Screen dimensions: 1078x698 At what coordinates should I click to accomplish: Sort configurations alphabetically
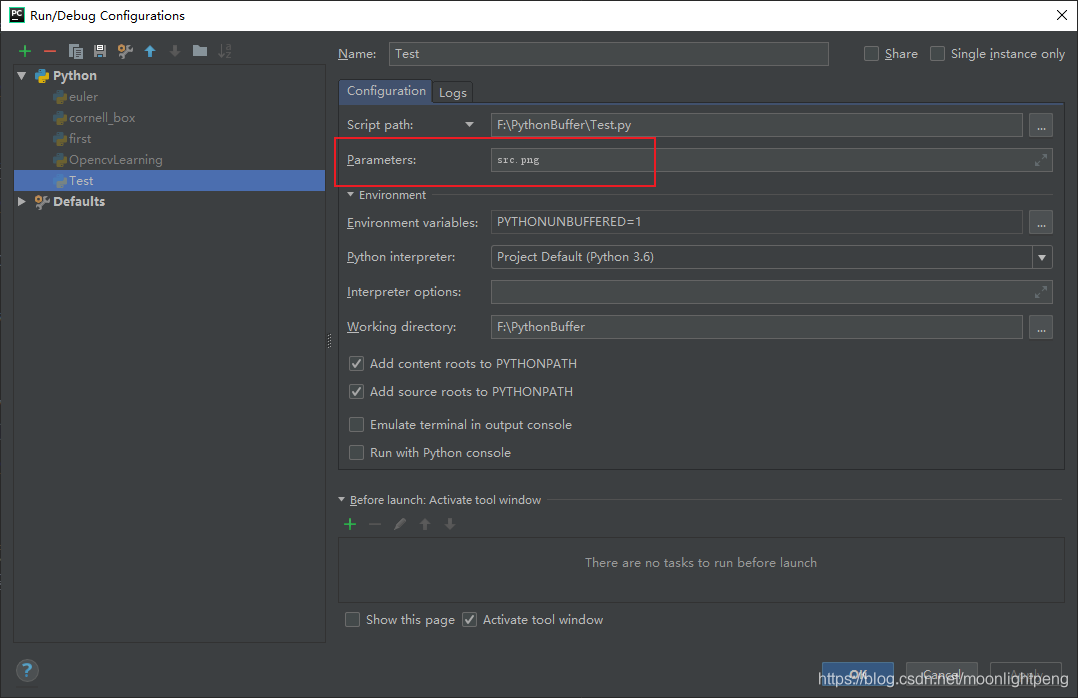pos(225,51)
